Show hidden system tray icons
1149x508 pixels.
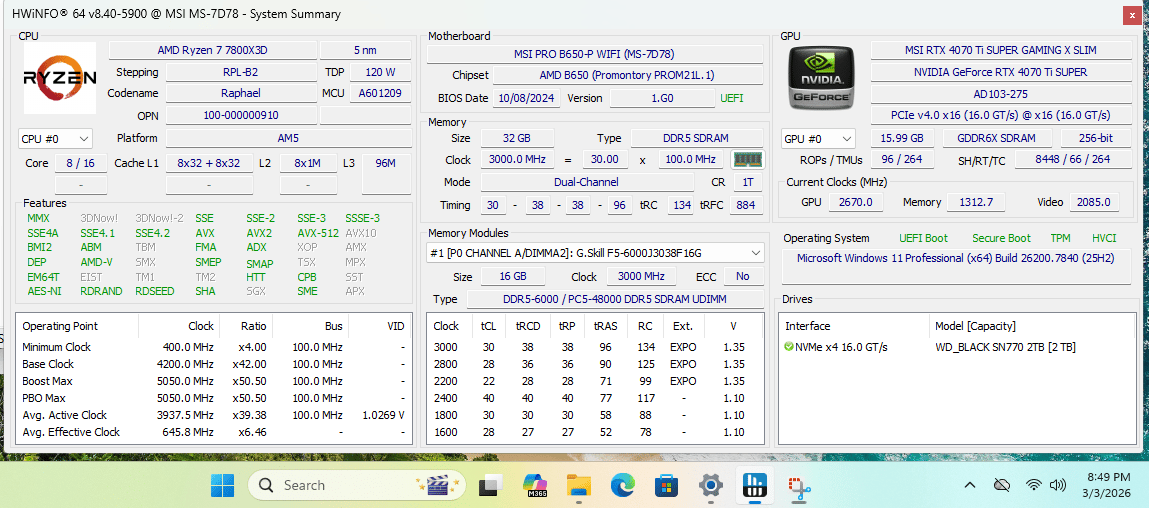[x=969, y=485]
